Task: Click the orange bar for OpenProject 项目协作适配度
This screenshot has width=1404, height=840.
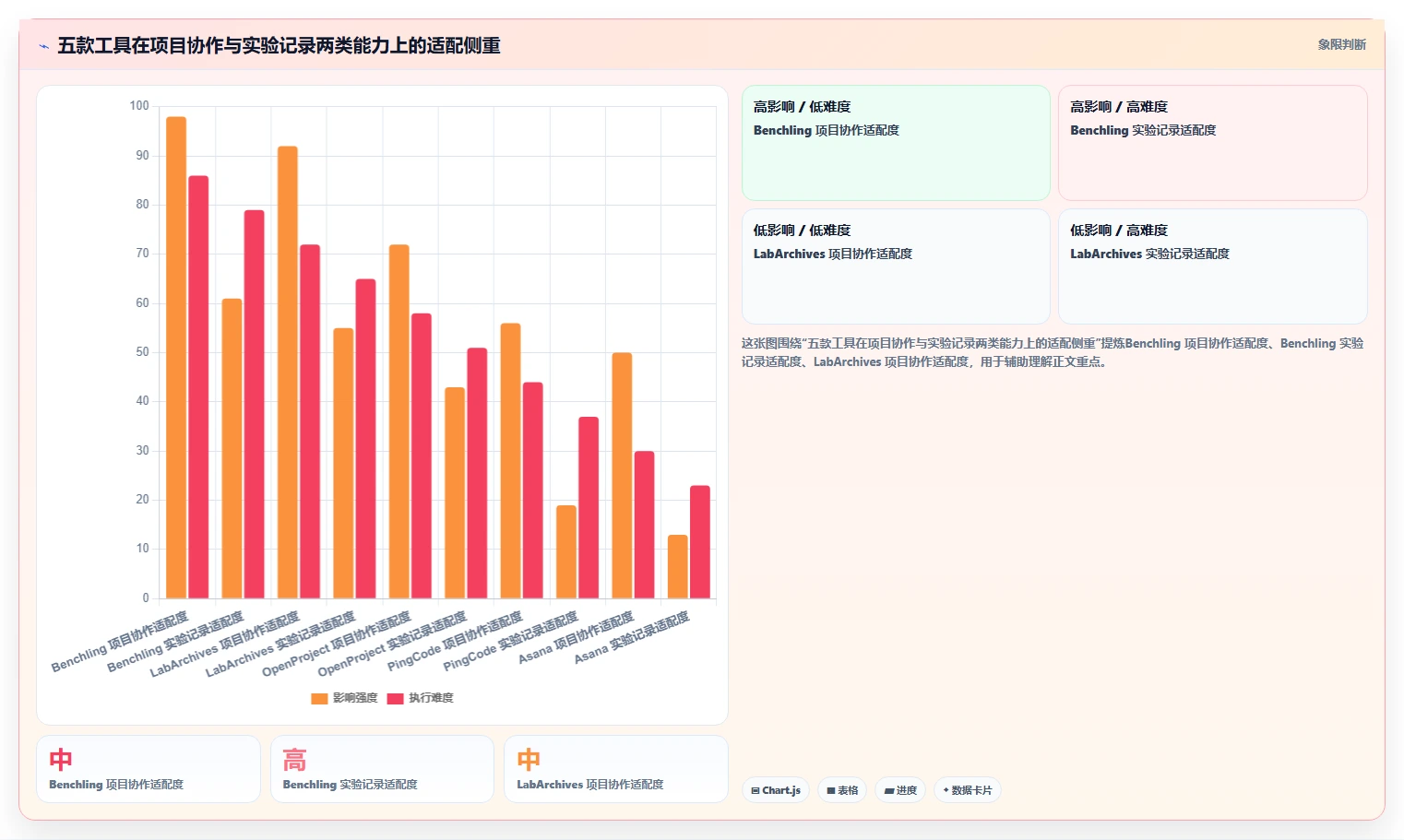Action: click(x=399, y=421)
